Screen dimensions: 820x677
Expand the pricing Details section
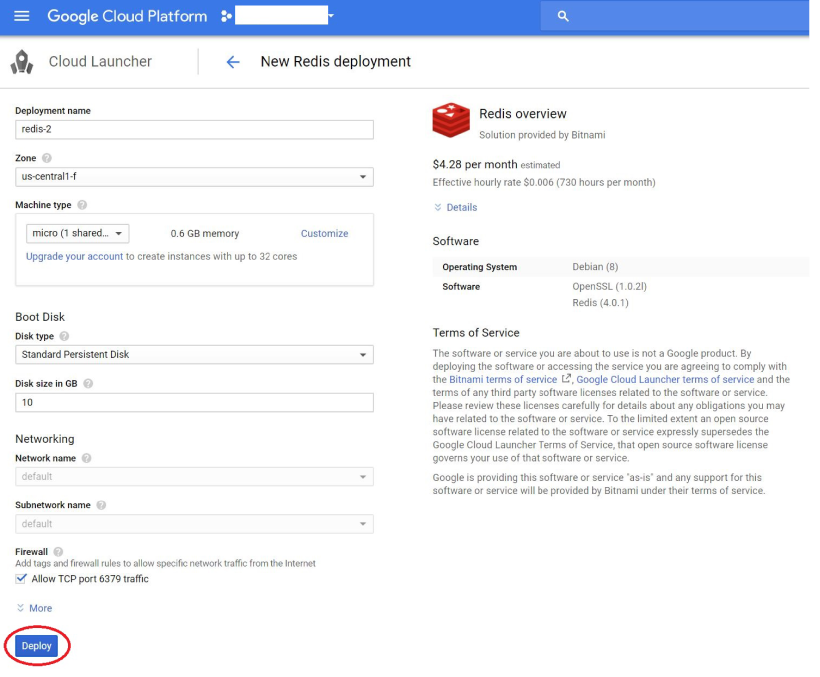[455, 208]
